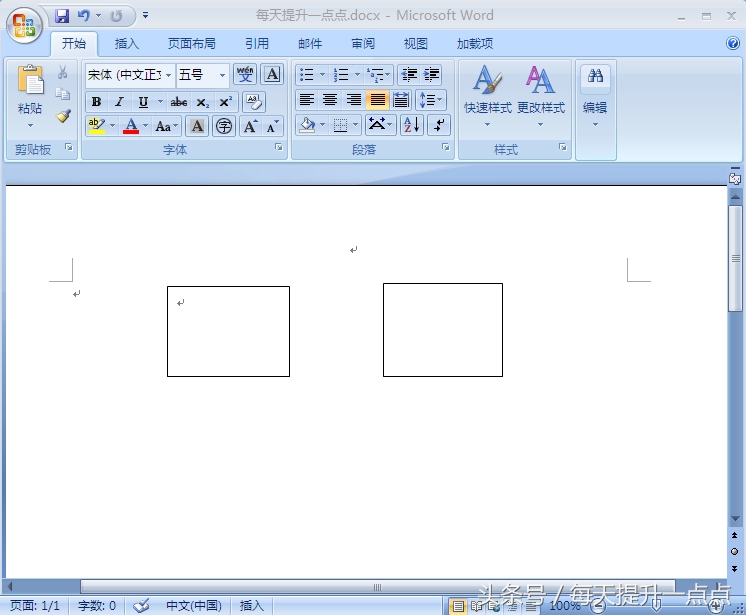The width and height of the screenshot is (746, 615).
Task: Click the select browse object button
Action: pyautogui.click(x=735, y=552)
